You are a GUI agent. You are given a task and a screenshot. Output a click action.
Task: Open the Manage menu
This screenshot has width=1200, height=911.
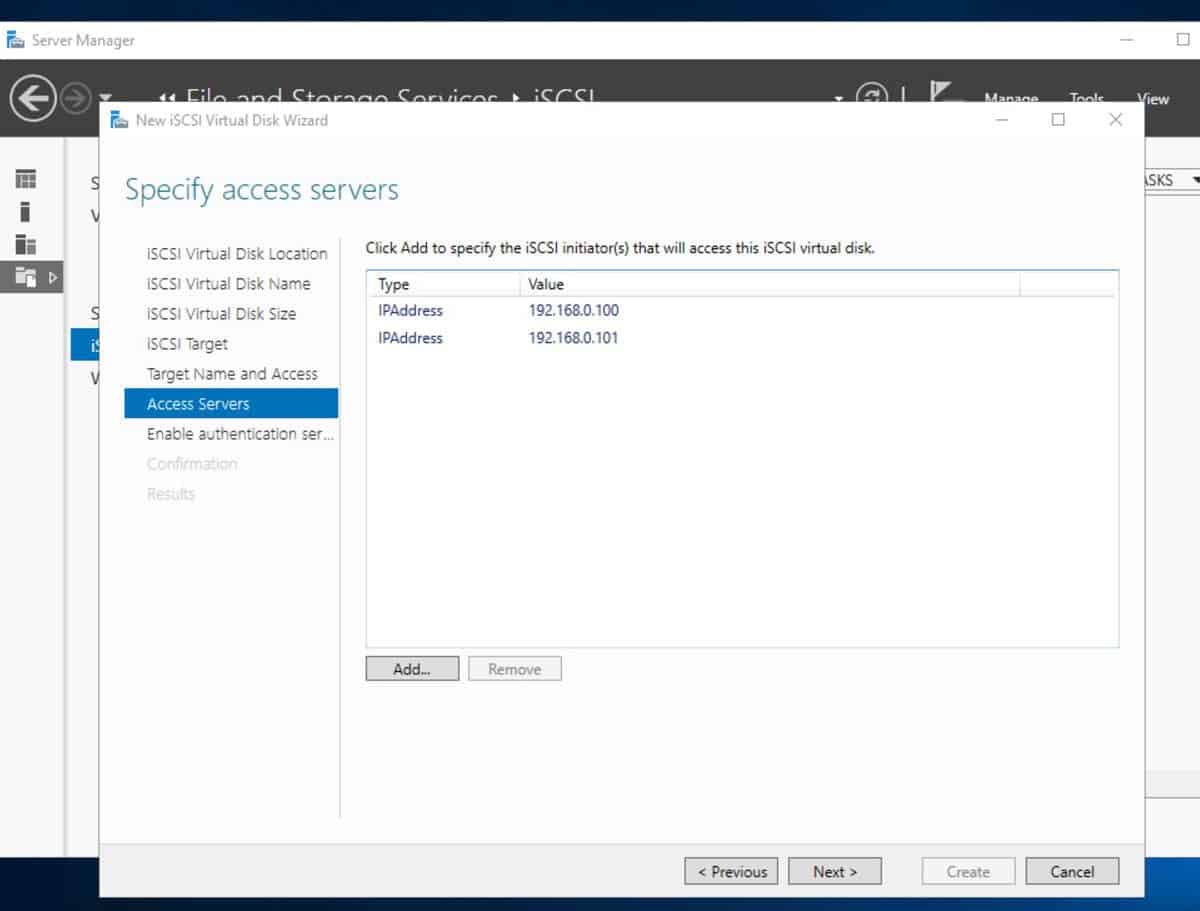coord(1010,98)
